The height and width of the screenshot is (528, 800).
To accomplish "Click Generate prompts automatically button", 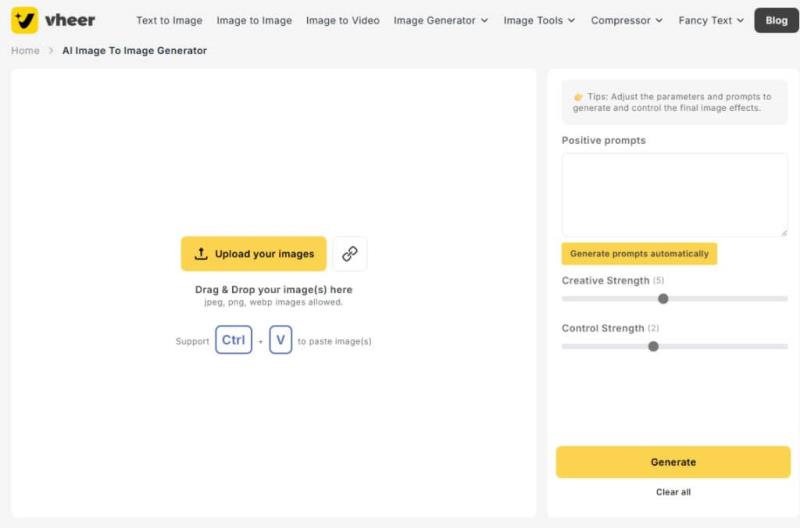I will pyautogui.click(x=639, y=254).
